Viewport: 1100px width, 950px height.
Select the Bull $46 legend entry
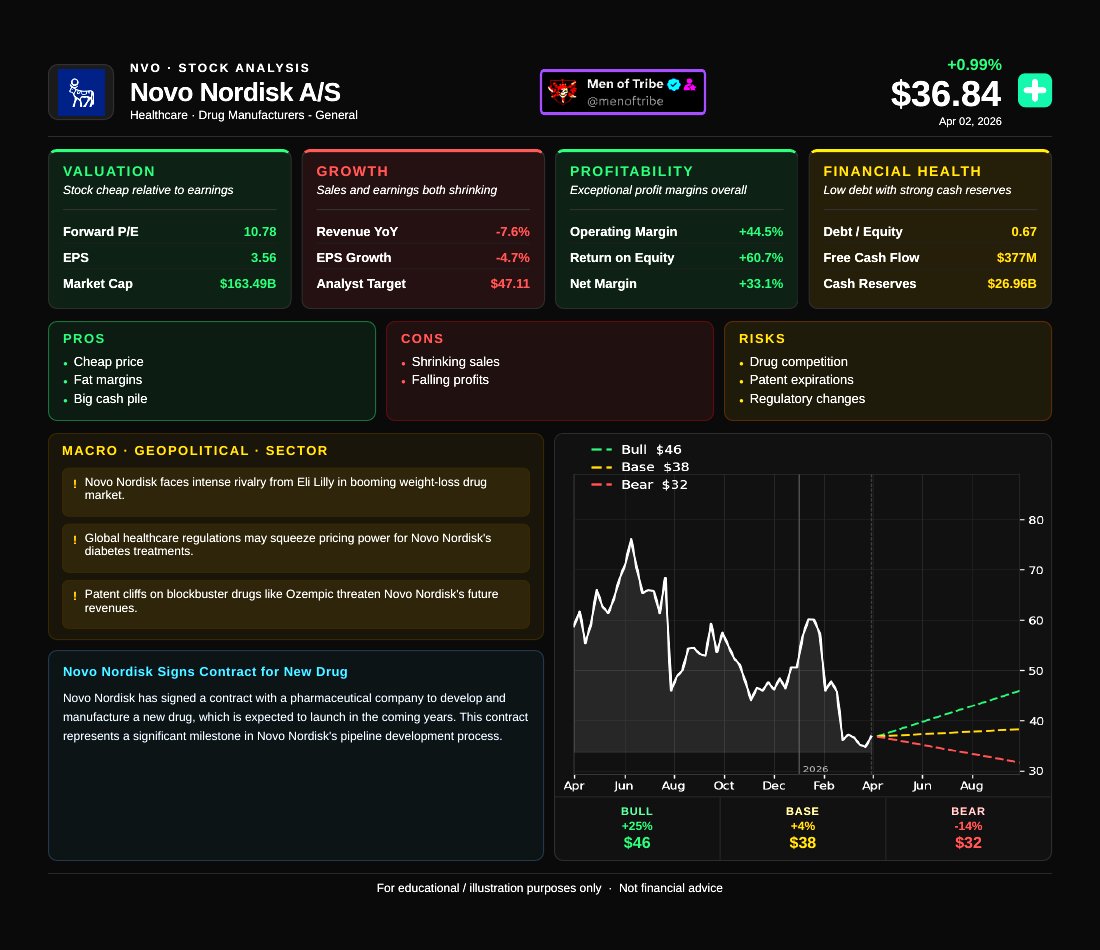pos(636,450)
